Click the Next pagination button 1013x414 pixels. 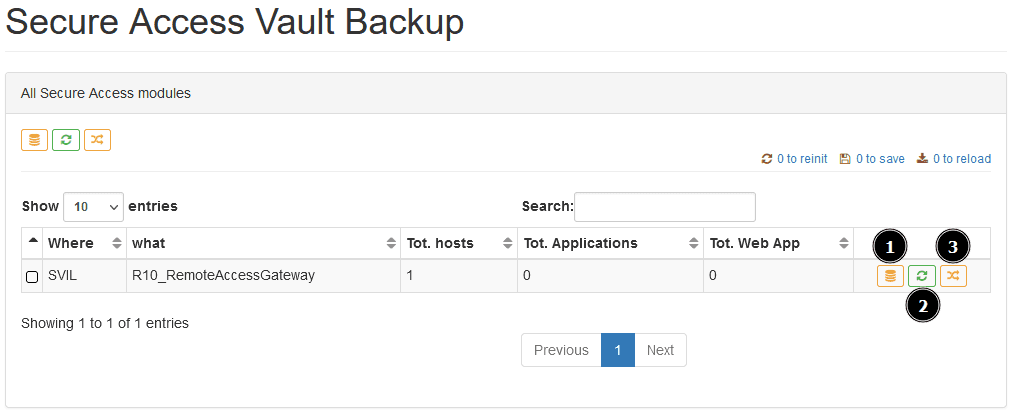click(660, 350)
